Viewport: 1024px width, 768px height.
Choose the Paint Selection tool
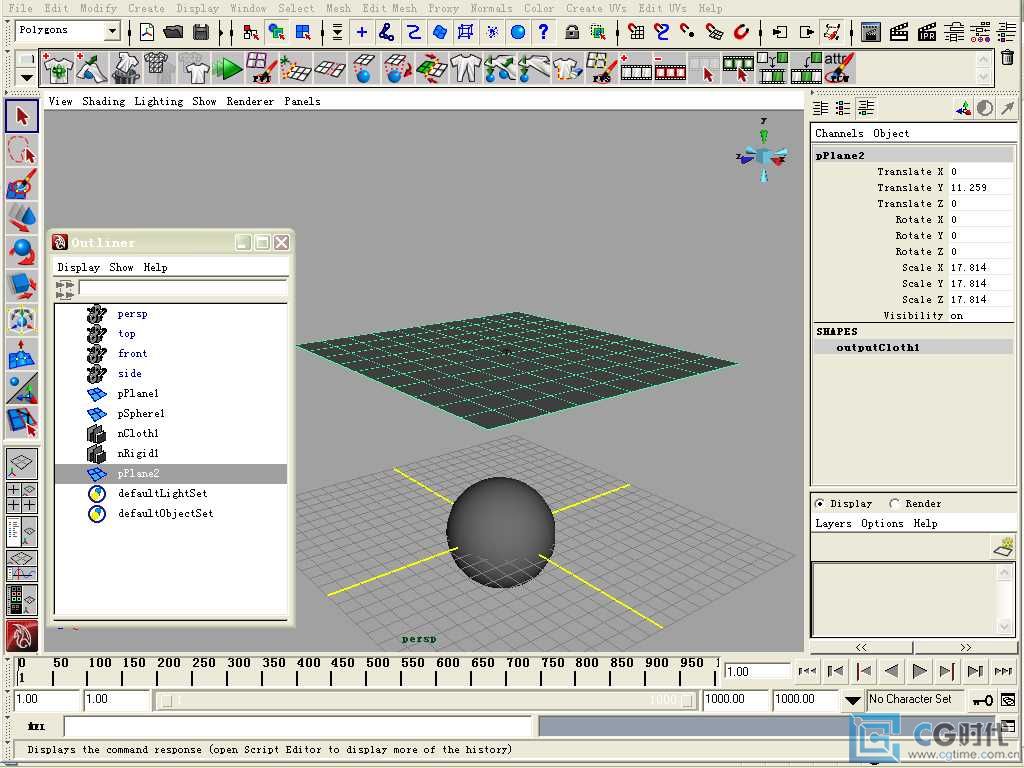click(22, 184)
